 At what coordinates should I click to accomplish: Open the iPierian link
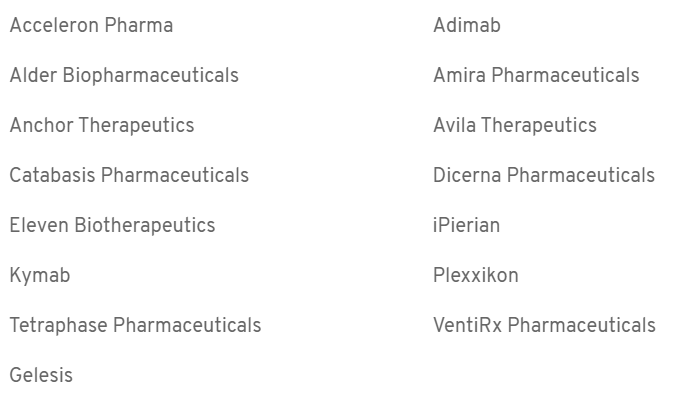click(x=467, y=225)
